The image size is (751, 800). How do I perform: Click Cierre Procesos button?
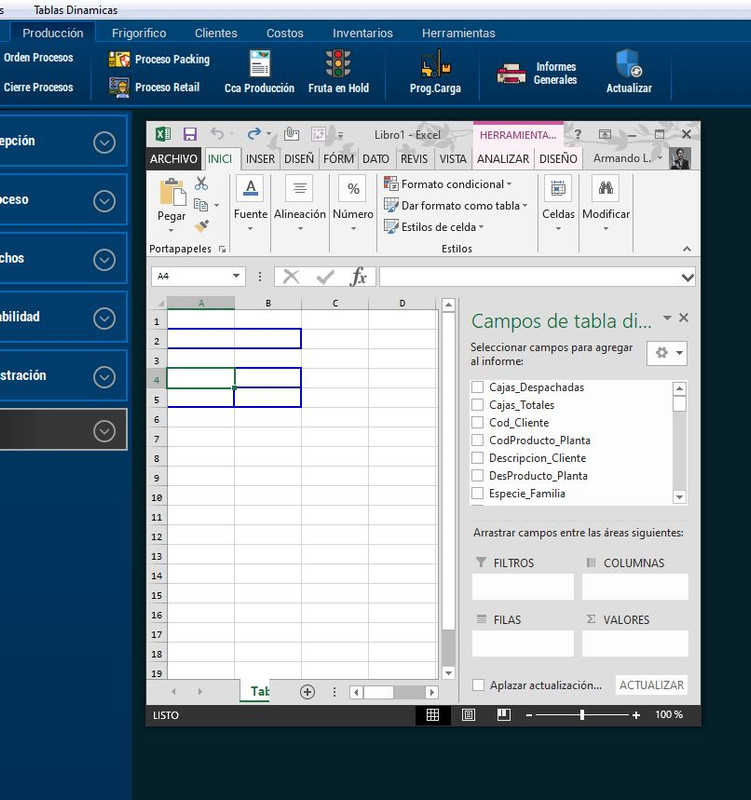pyautogui.click(x=38, y=87)
